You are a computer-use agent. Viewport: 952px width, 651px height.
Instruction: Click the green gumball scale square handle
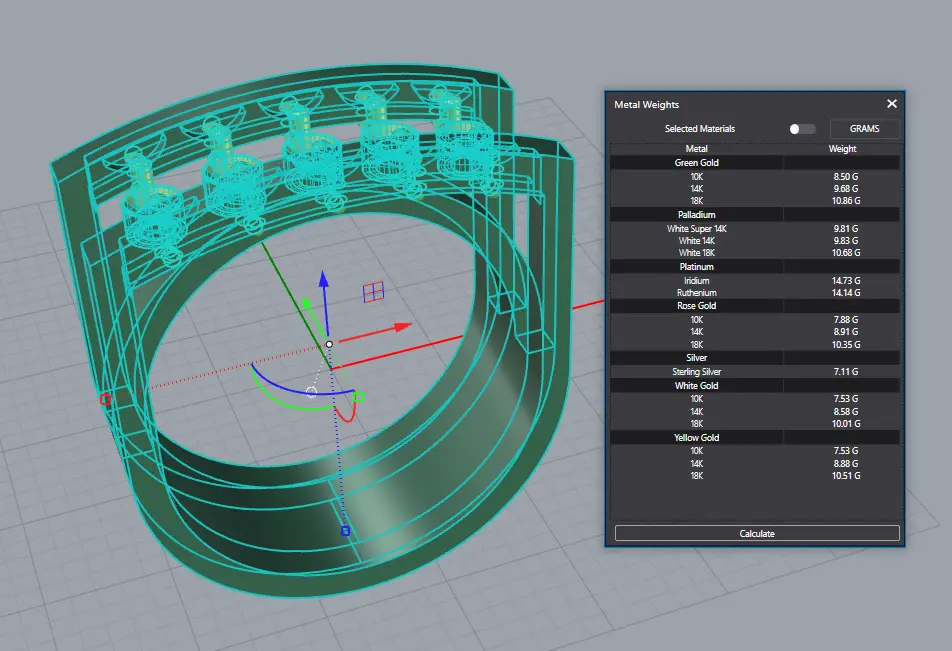click(x=359, y=397)
